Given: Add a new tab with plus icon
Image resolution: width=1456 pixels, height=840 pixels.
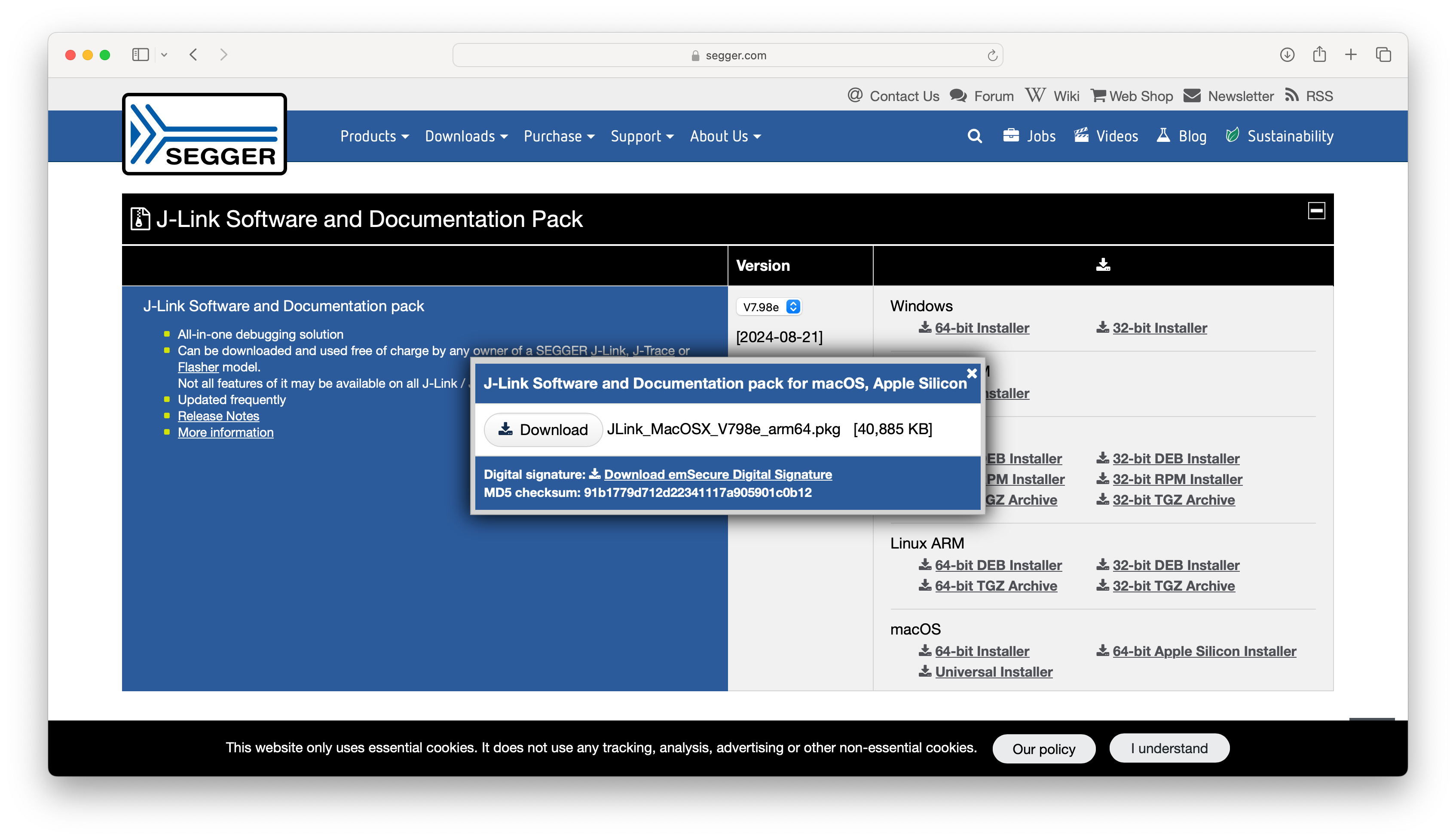Looking at the screenshot, I should pos(1351,55).
